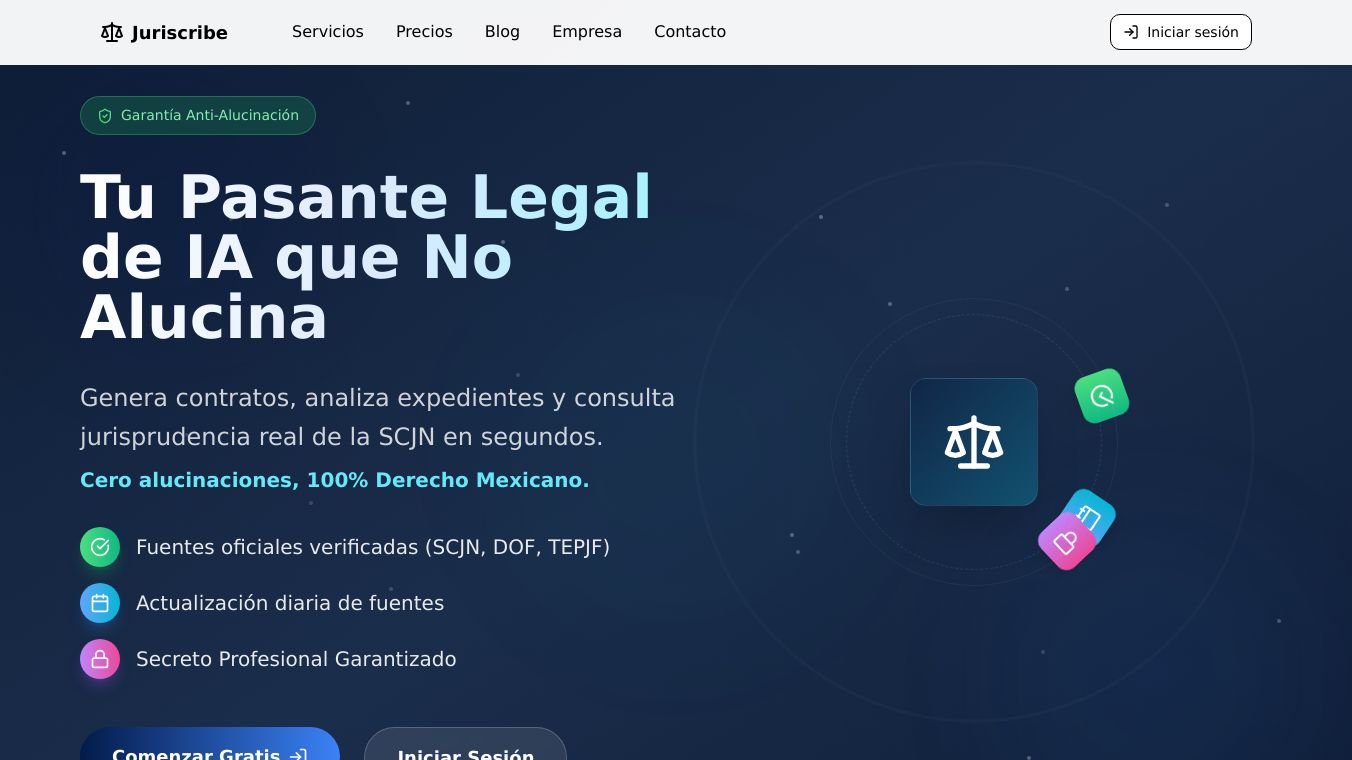The width and height of the screenshot is (1352, 760).
Task: Click the shield icon in the guarantee badge
Action: point(105,116)
